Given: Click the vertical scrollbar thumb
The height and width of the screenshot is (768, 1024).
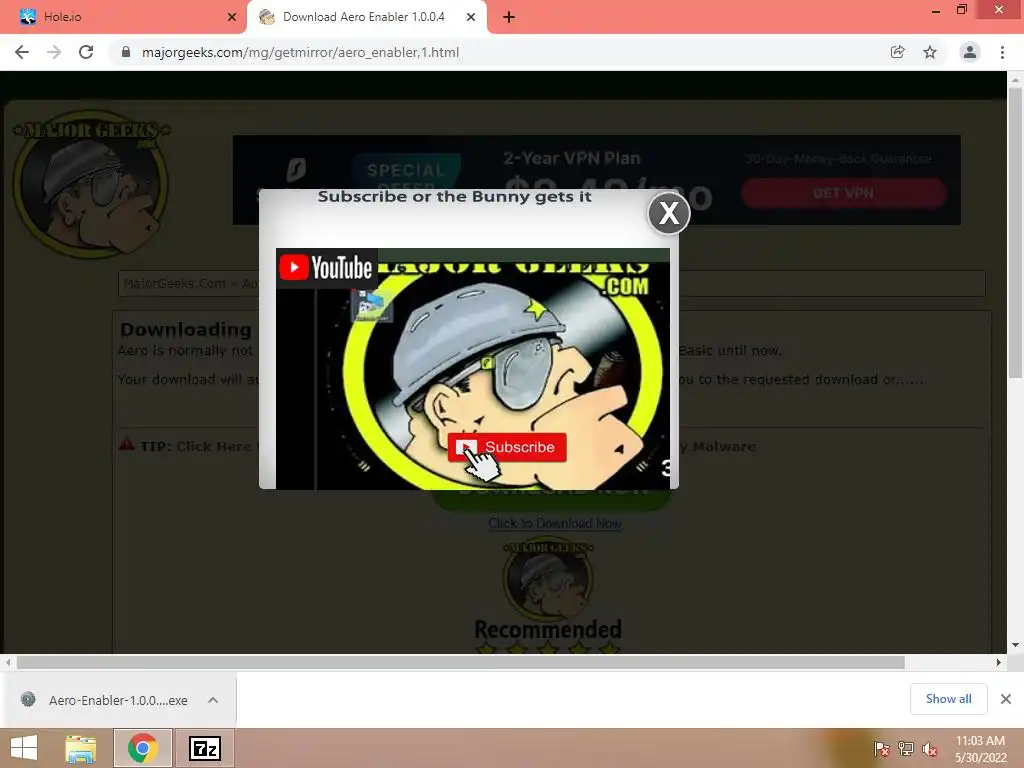Looking at the screenshot, I should point(1015,232).
